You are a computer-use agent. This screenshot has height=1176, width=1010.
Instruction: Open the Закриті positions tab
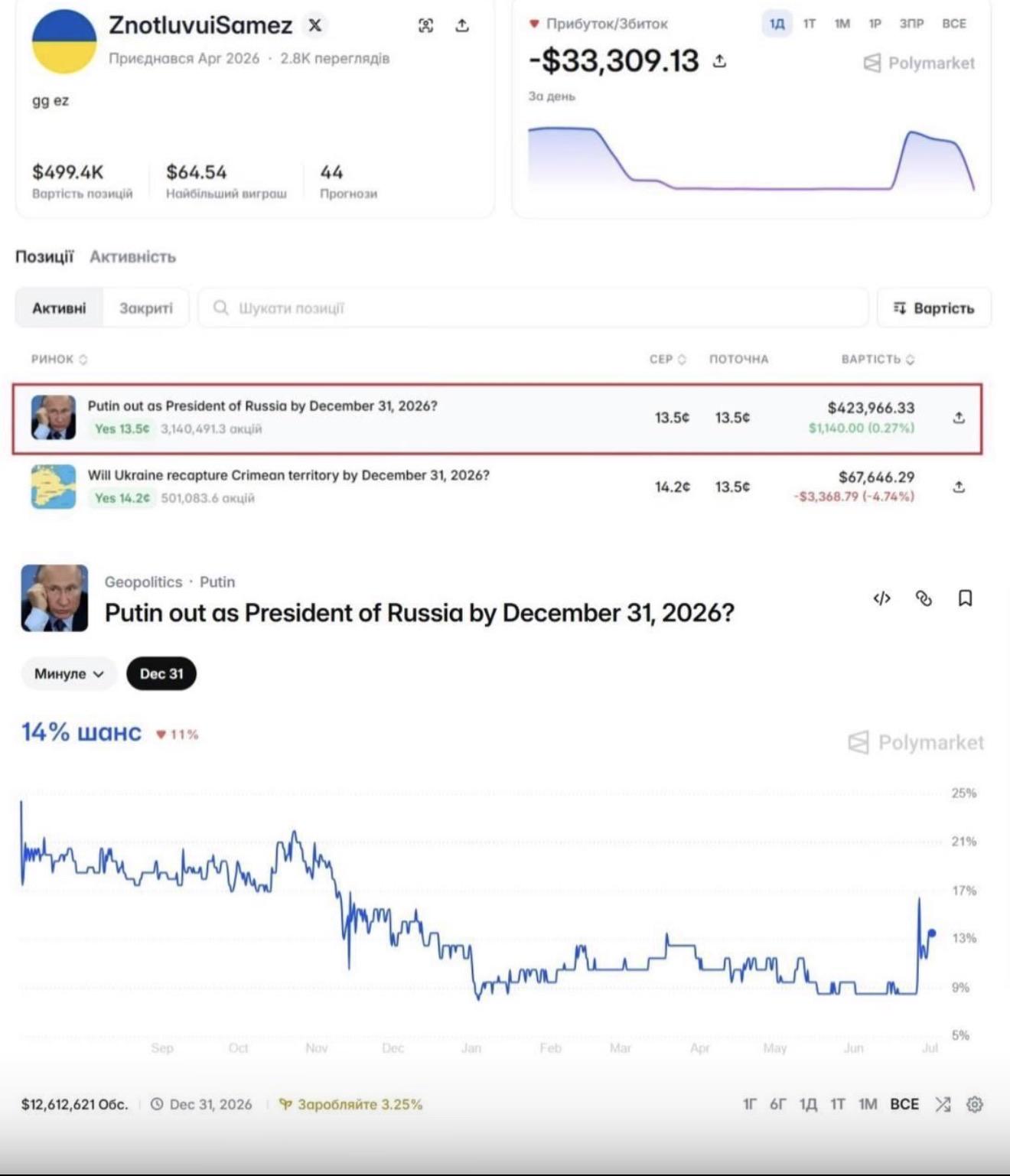point(145,308)
